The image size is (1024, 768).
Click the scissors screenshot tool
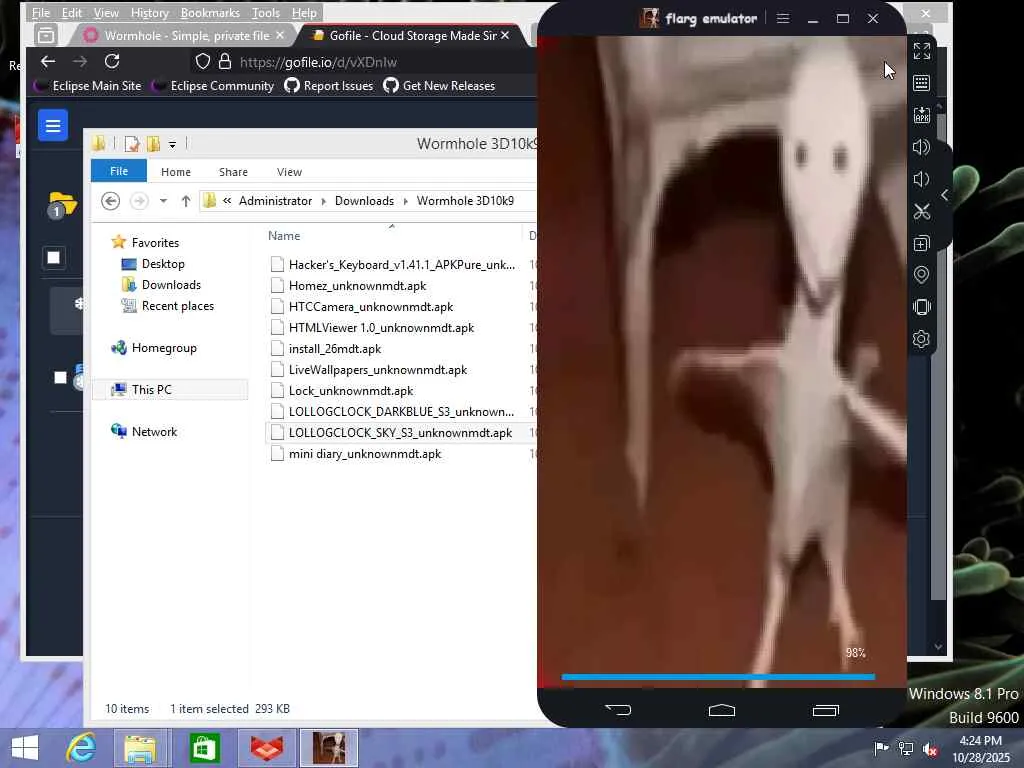pos(921,211)
